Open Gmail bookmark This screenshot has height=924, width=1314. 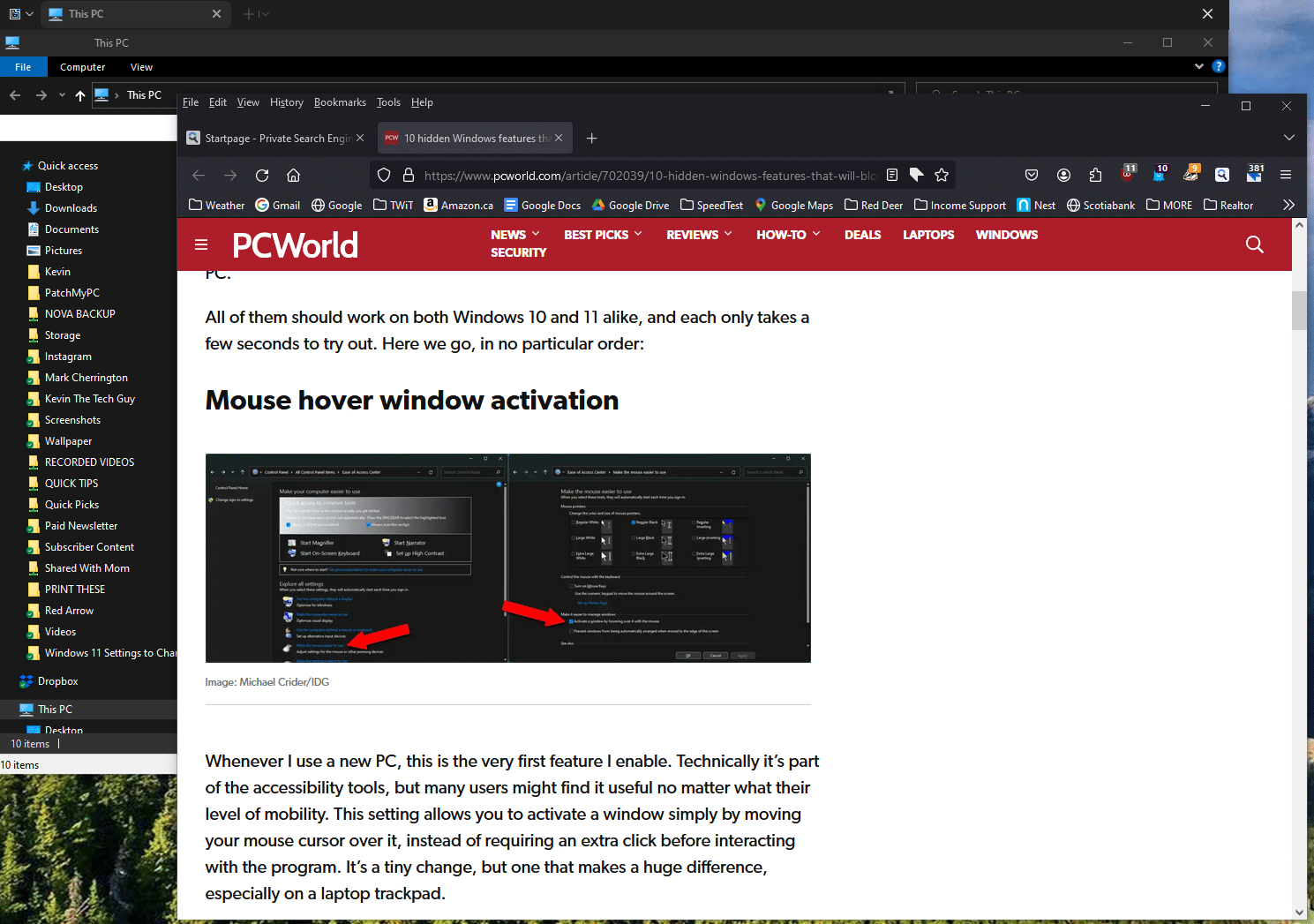pyautogui.click(x=278, y=205)
